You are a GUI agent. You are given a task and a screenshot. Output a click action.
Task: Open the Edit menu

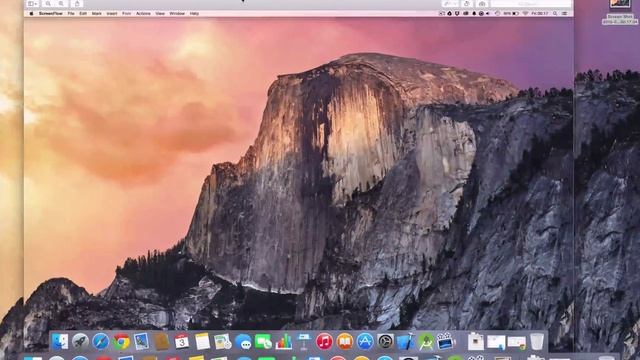pos(83,13)
